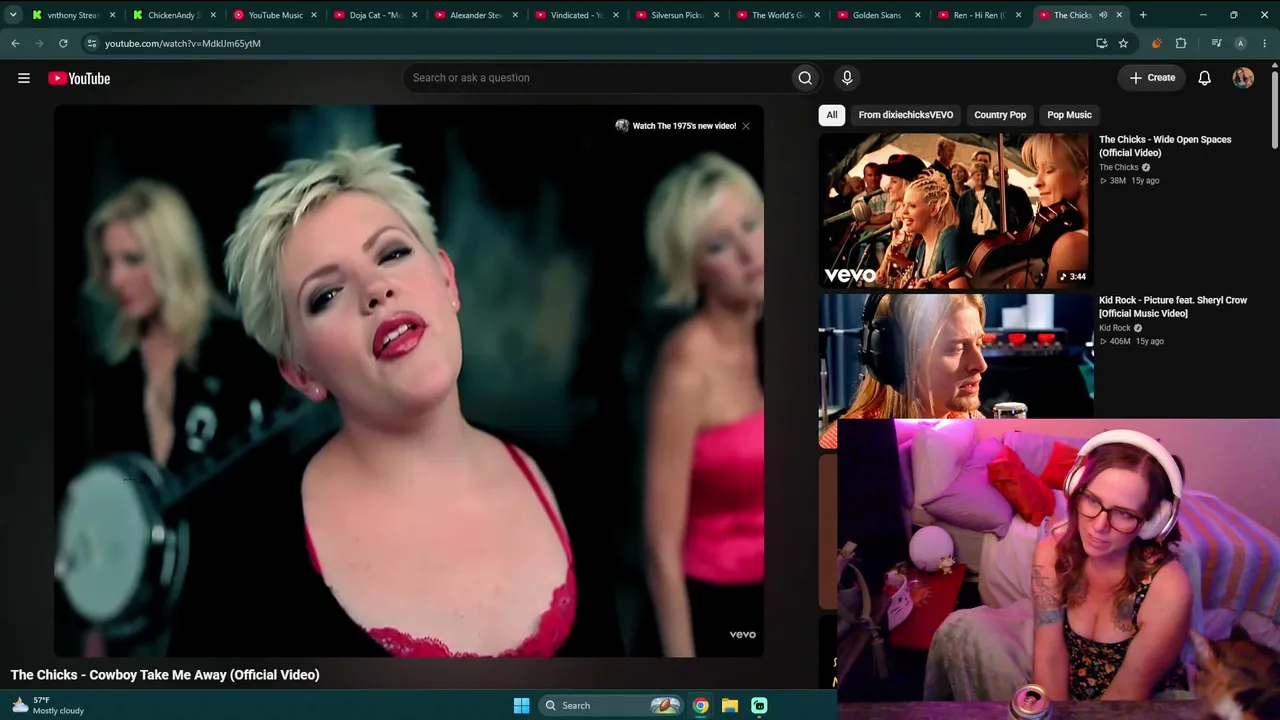Image resolution: width=1280 pixels, height=720 pixels.
Task: Focus the 'Search or ask a question' box
Action: 597,78
